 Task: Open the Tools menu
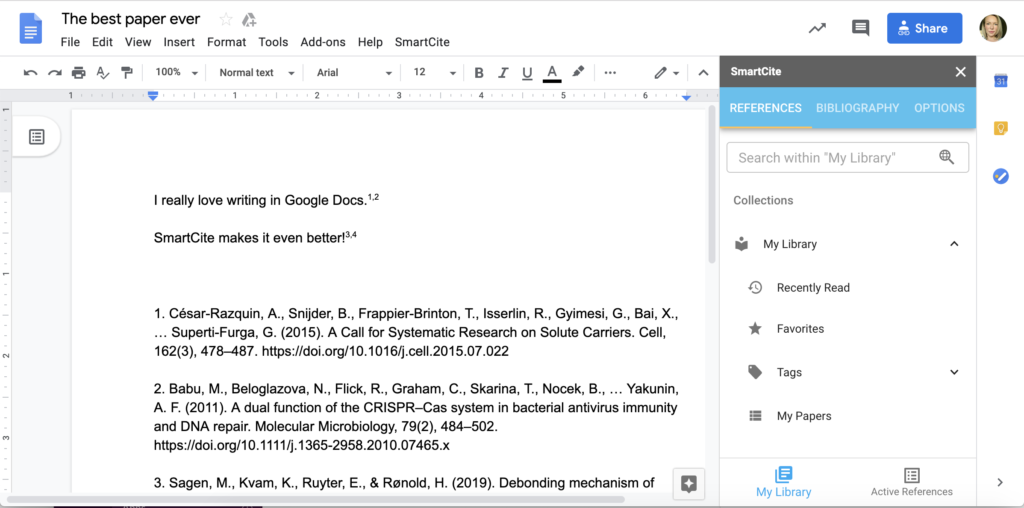click(273, 42)
